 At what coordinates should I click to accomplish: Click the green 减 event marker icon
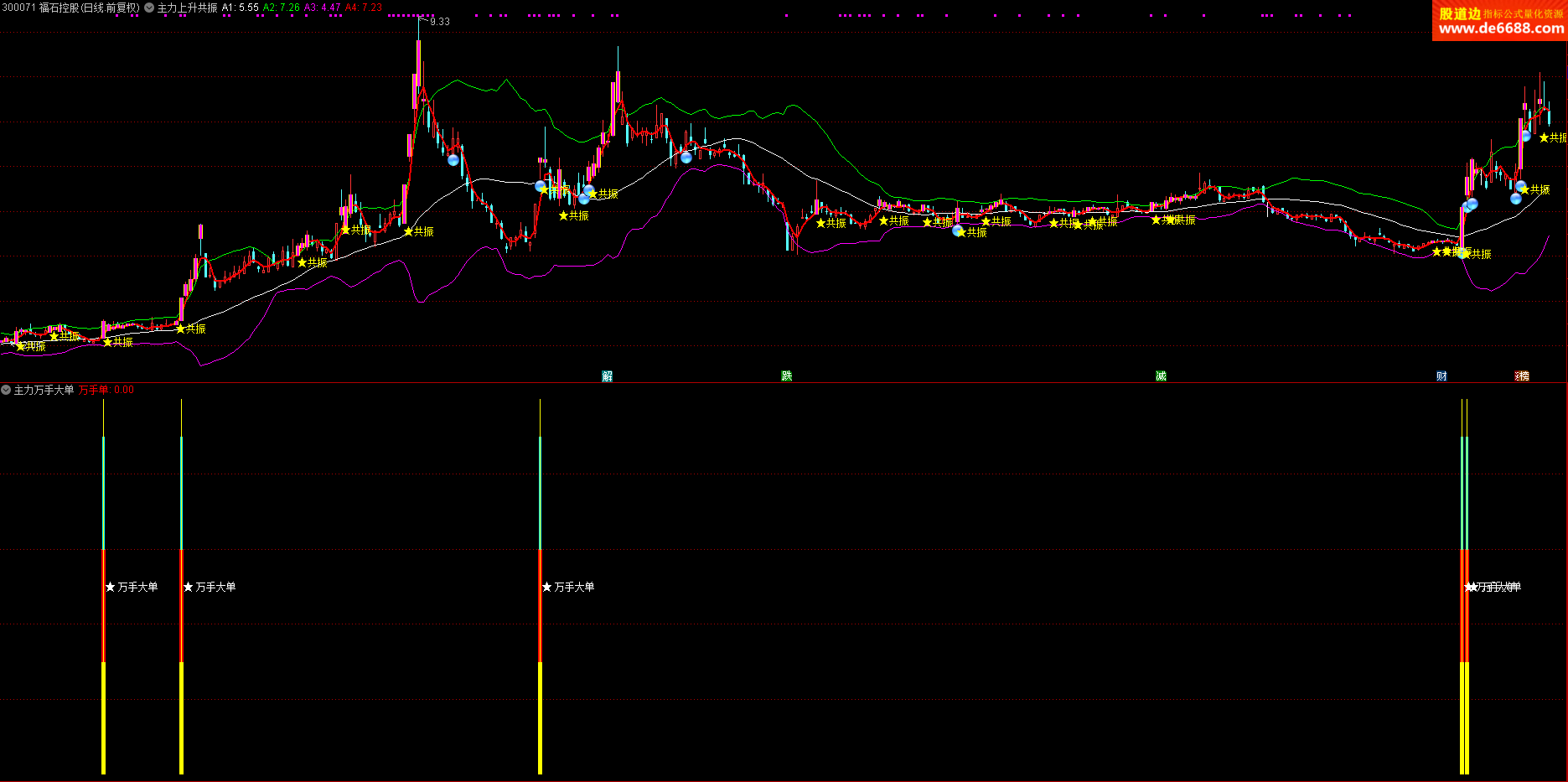pyautogui.click(x=1161, y=375)
